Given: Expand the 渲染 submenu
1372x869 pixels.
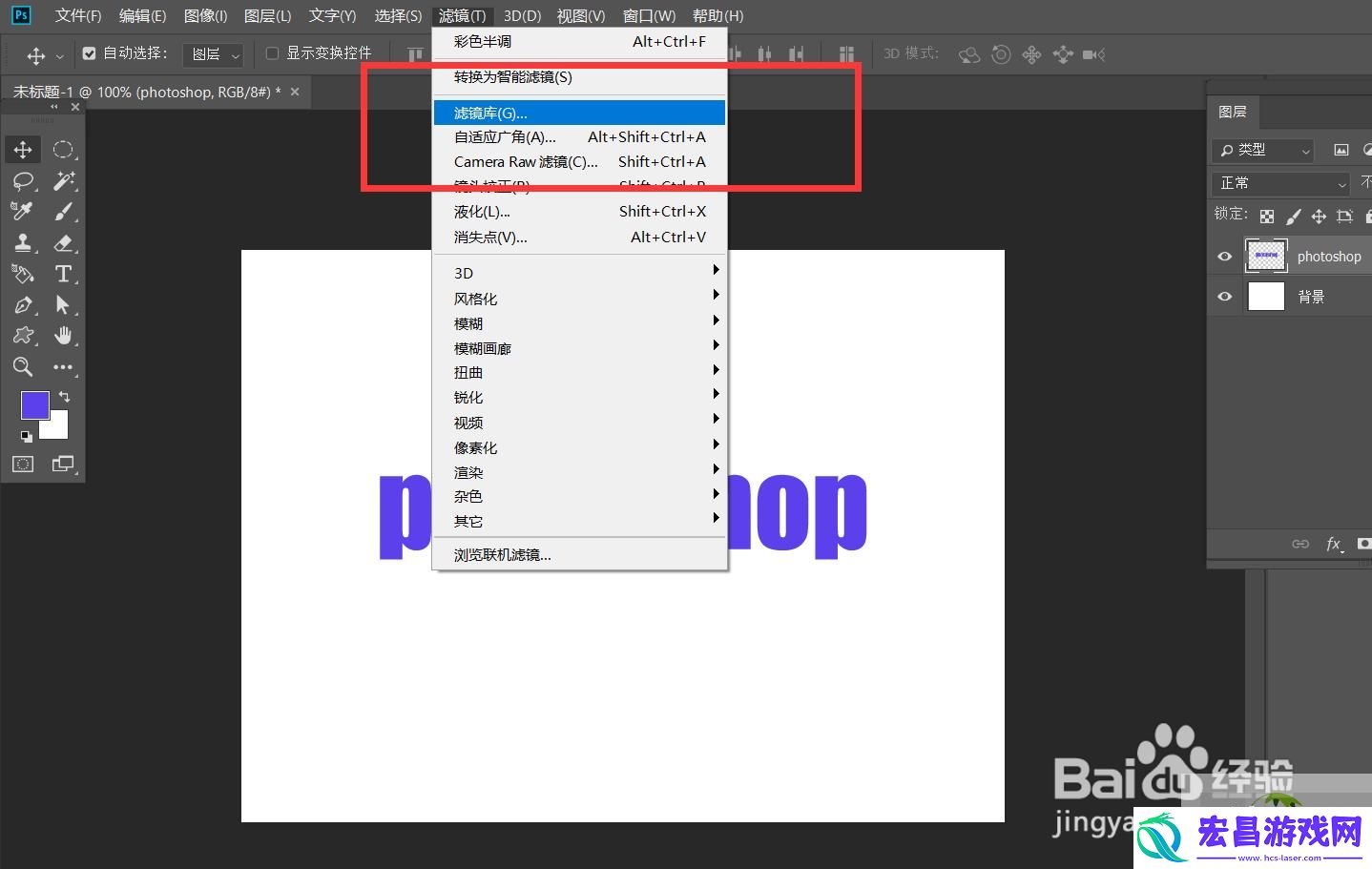Looking at the screenshot, I should [x=579, y=472].
